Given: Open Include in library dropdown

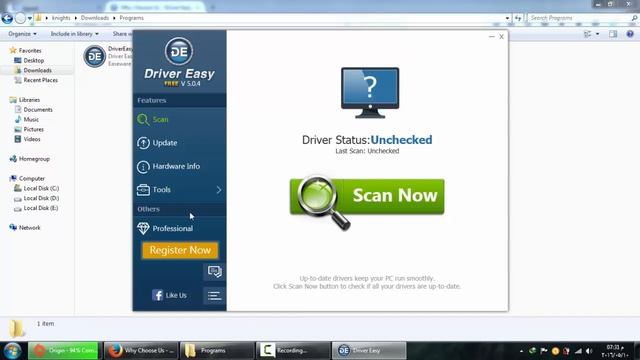Looking at the screenshot, I should coord(74,34).
